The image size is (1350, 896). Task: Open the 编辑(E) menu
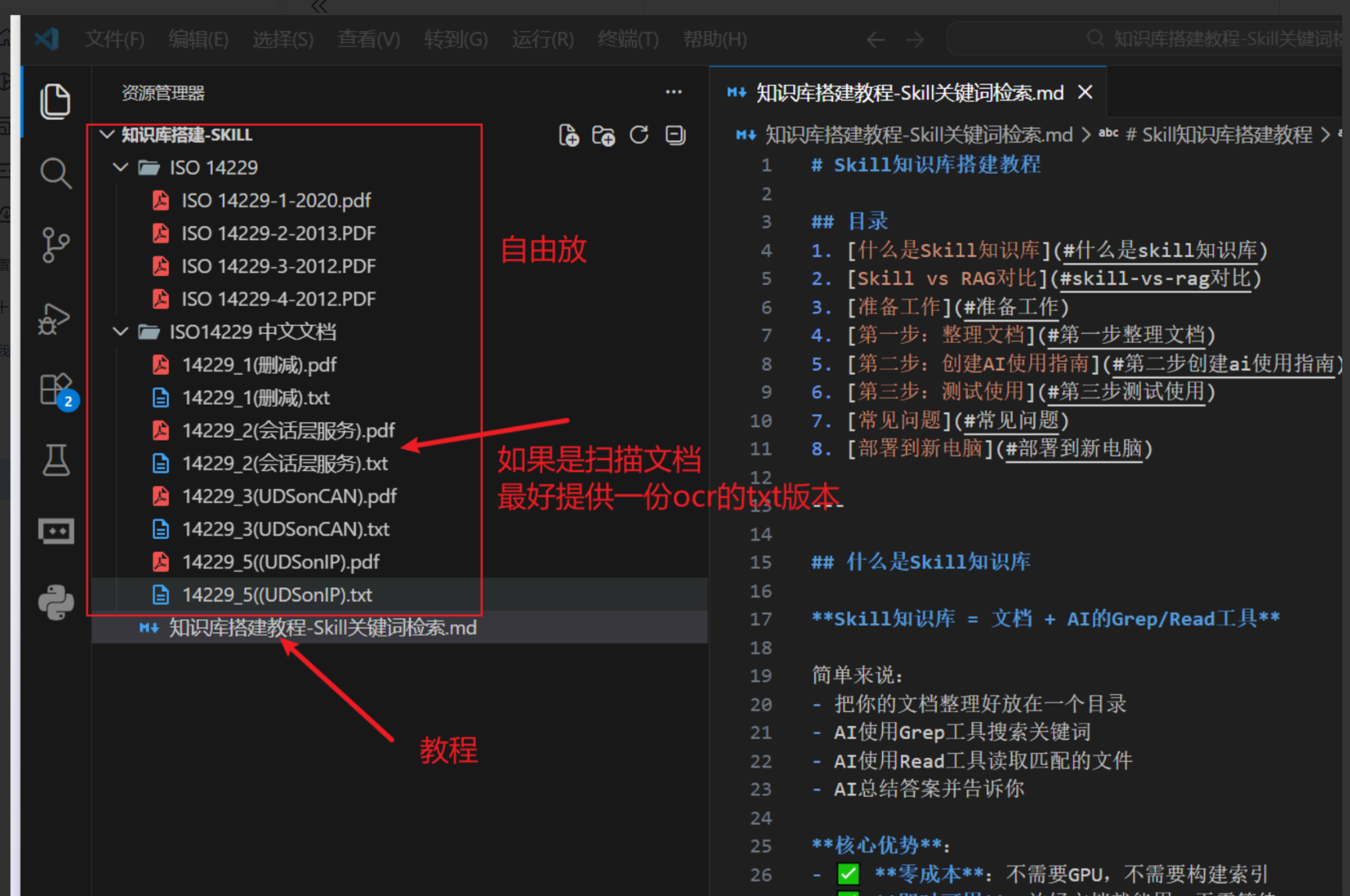tap(198, 39)
